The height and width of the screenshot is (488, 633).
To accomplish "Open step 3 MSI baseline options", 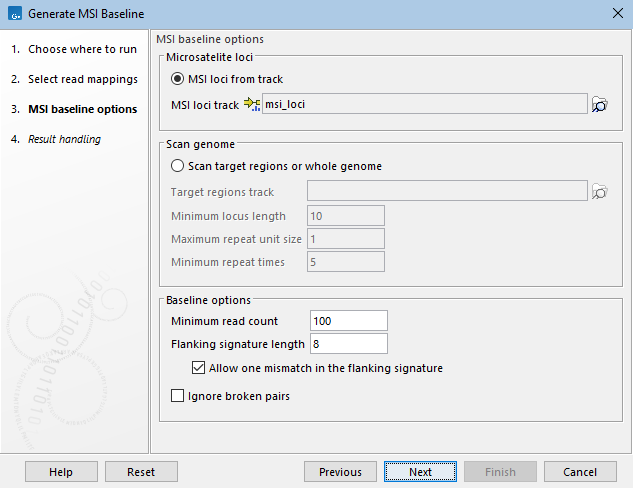I will (74, 109).
